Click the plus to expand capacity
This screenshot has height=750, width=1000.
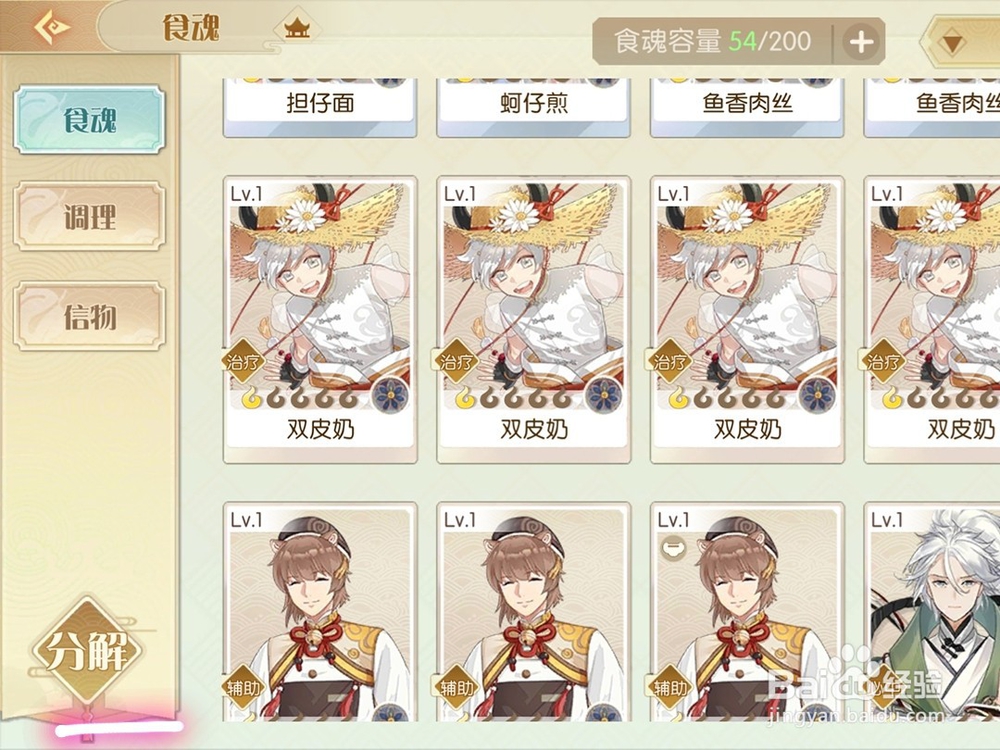click(861, 42)
